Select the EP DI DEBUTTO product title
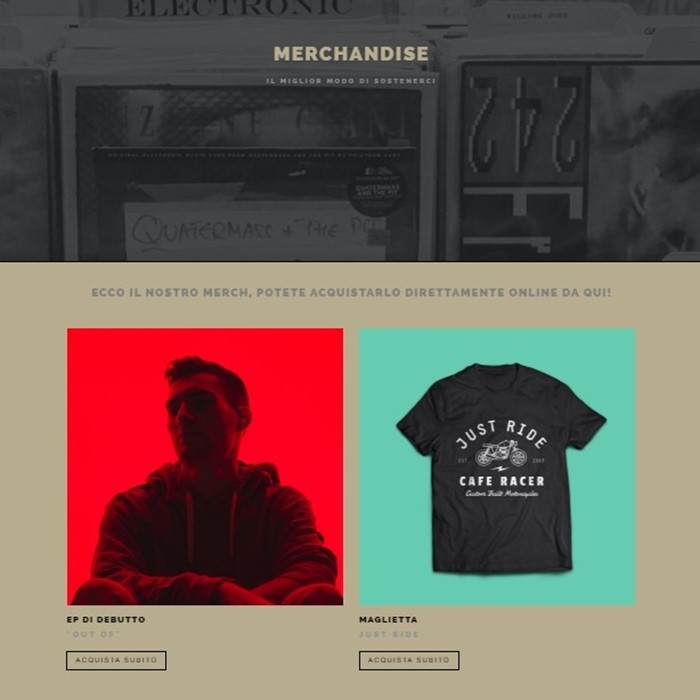Screen dimensions: 700x700 (x=106, y=620)
